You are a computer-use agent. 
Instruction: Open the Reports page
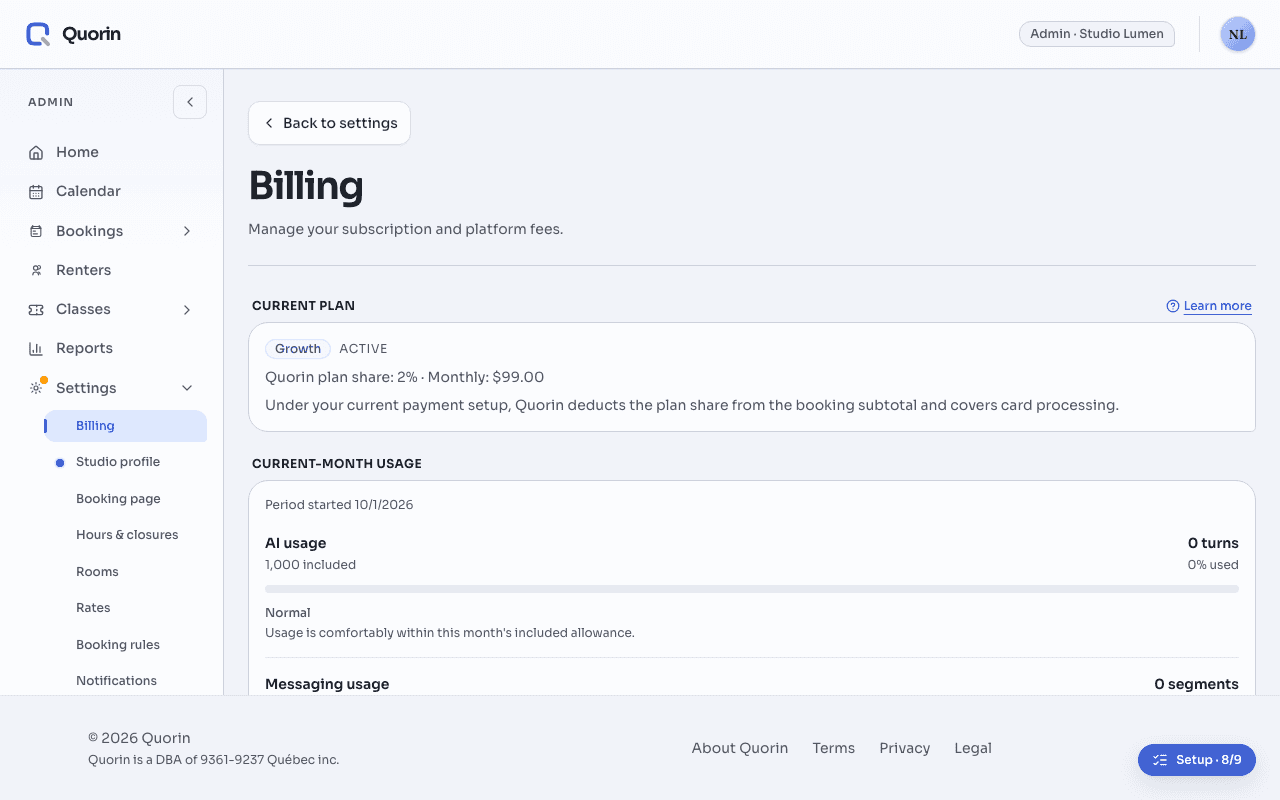[116, 348]
